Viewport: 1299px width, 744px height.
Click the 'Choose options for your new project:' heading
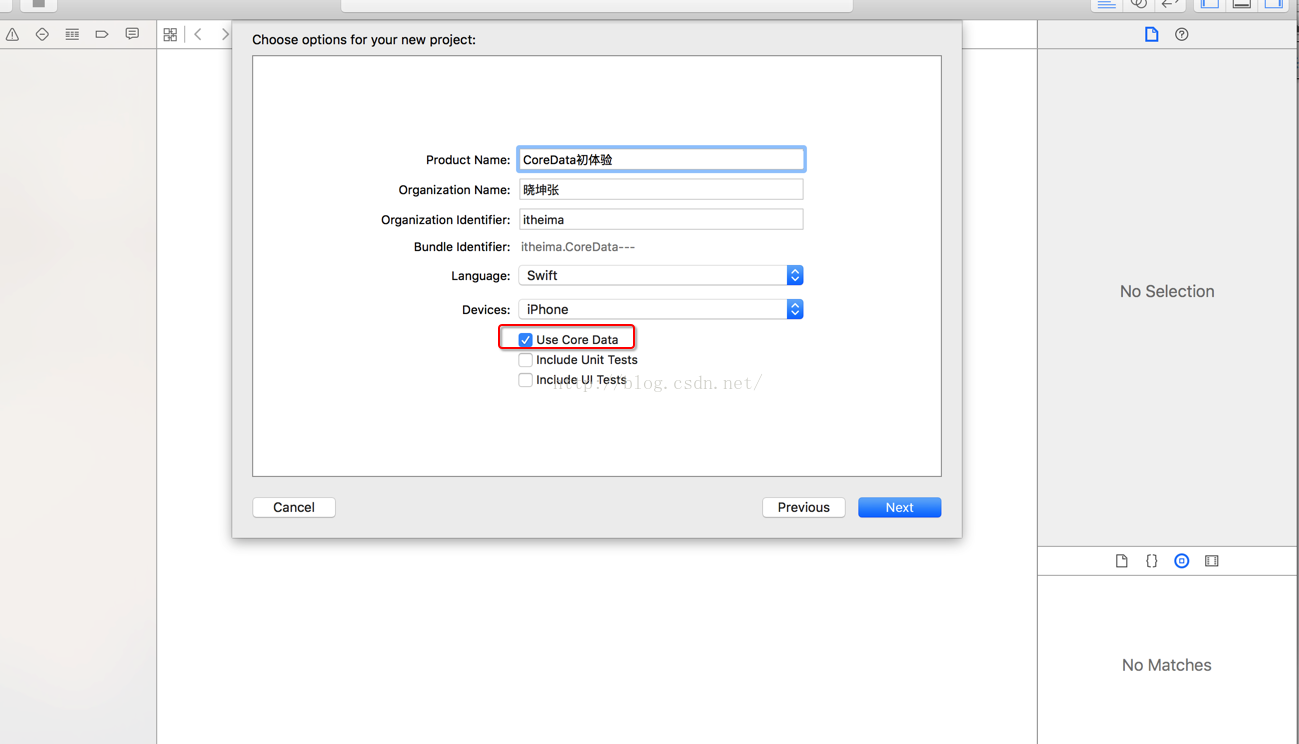click(364, 40)
